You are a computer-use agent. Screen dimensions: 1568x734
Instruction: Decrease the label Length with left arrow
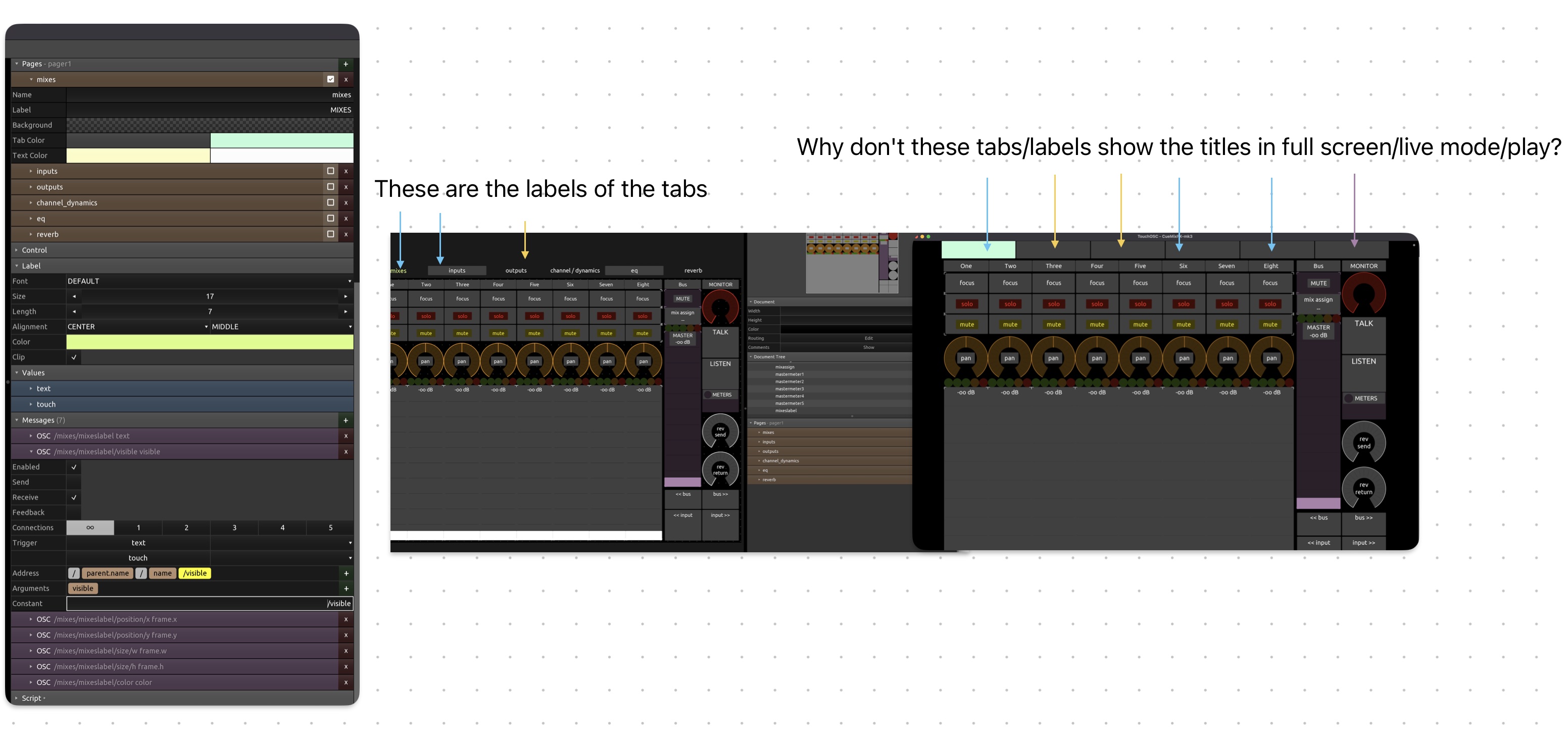pyautogui.click(x=74, y=312)
